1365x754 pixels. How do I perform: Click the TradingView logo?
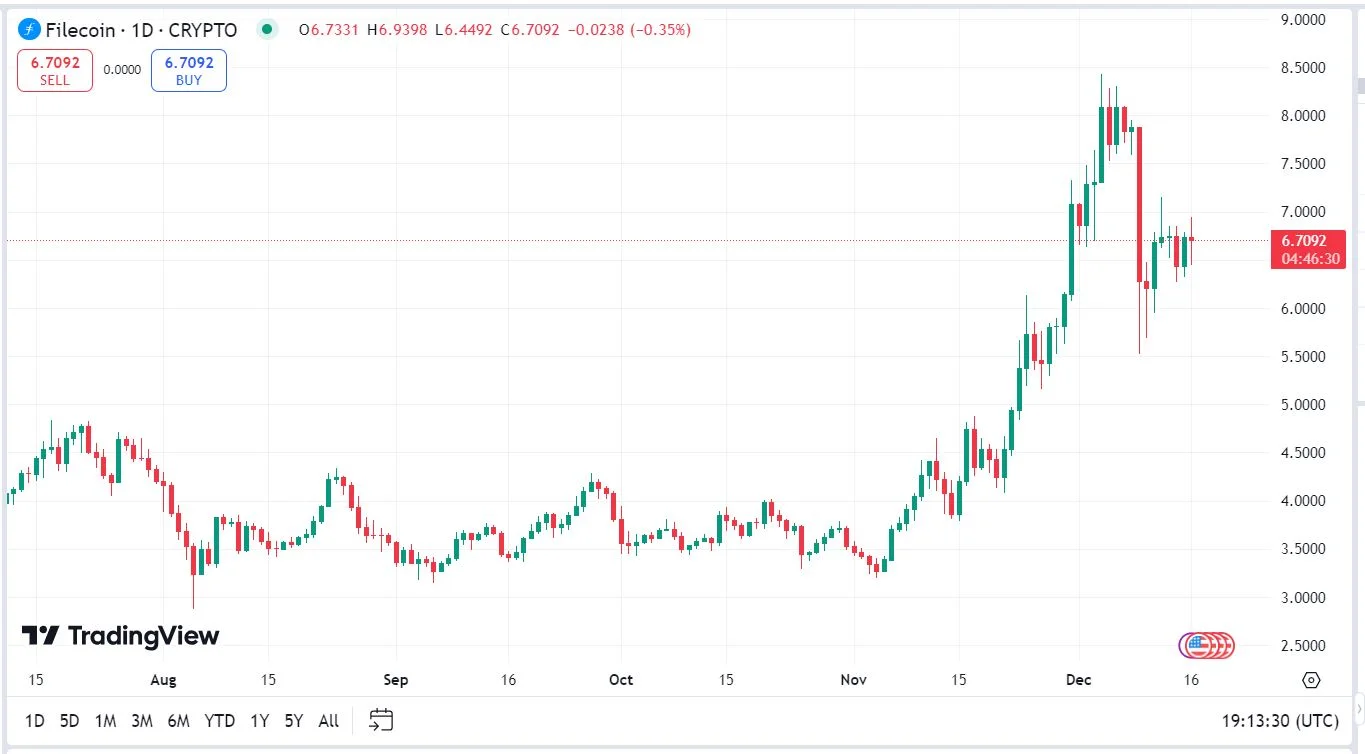[120, 635]
